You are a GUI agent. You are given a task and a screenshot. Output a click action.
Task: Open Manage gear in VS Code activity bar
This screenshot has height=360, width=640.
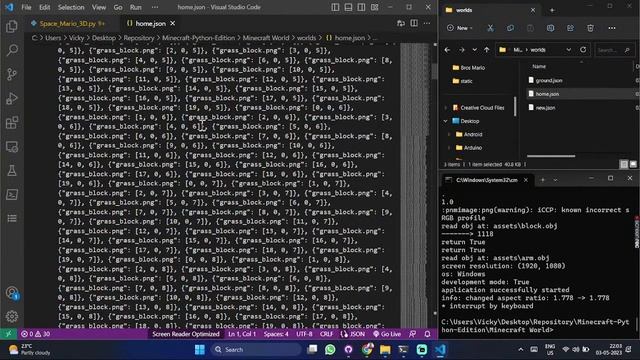click(12, 316)
